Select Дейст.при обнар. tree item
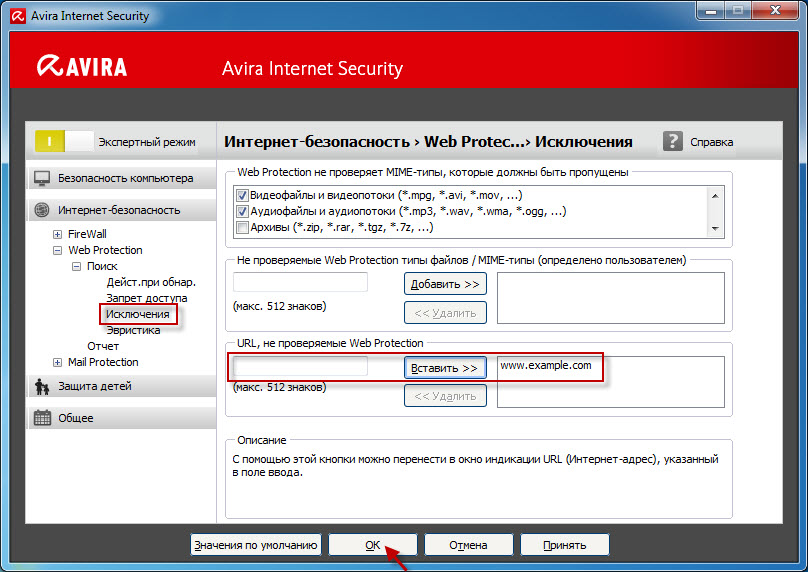 pyautogui.click(x=151, y=282)
